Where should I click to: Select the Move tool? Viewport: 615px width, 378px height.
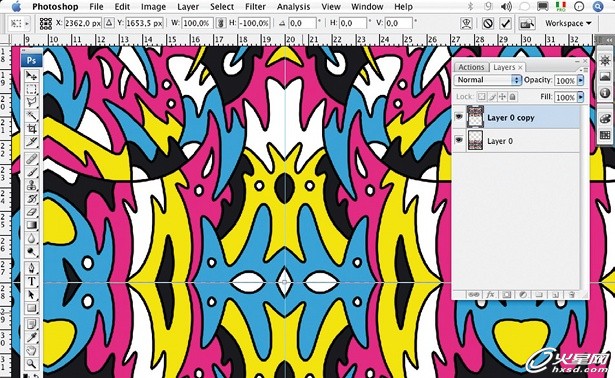tap(31, 76)
